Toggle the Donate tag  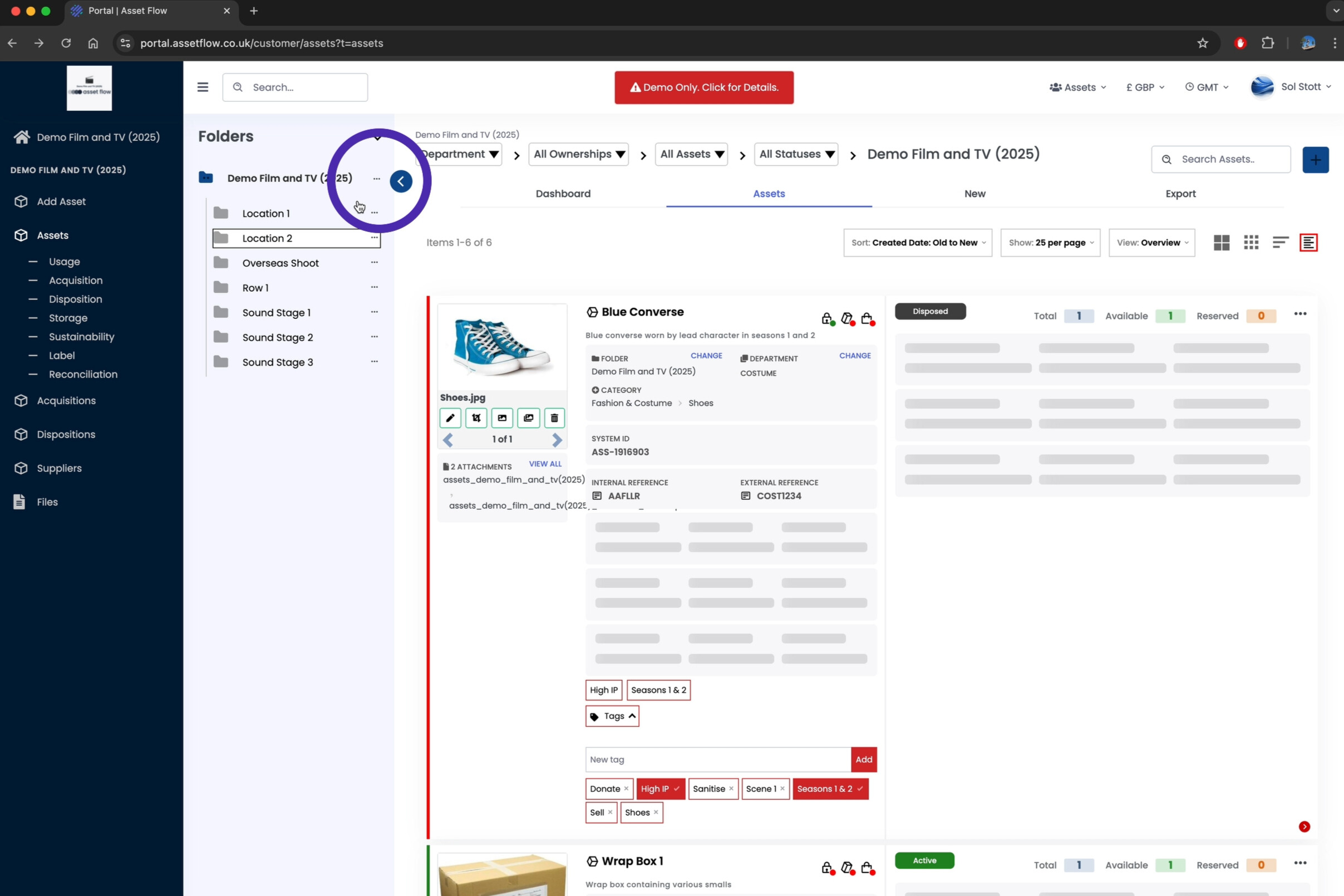609,789
